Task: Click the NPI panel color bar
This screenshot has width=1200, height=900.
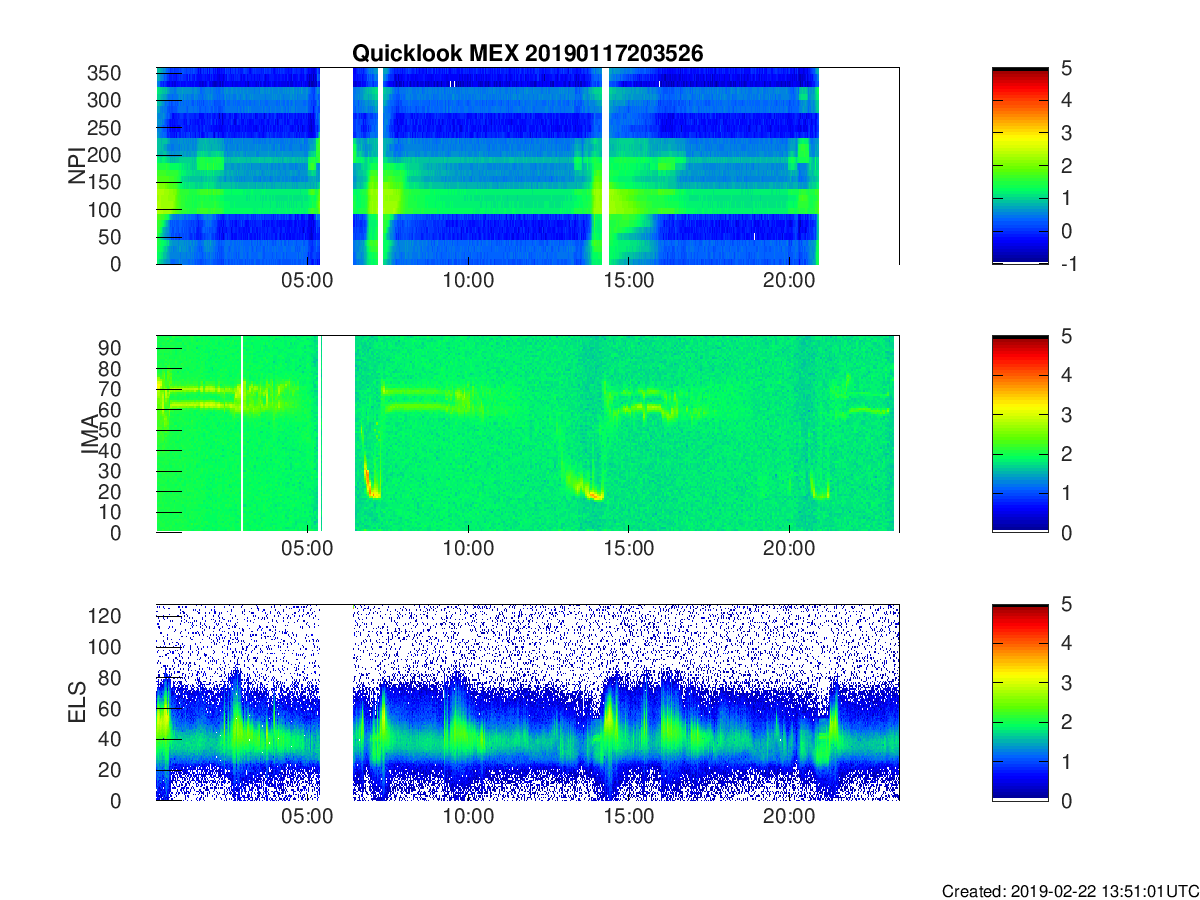Action: 1020,166
